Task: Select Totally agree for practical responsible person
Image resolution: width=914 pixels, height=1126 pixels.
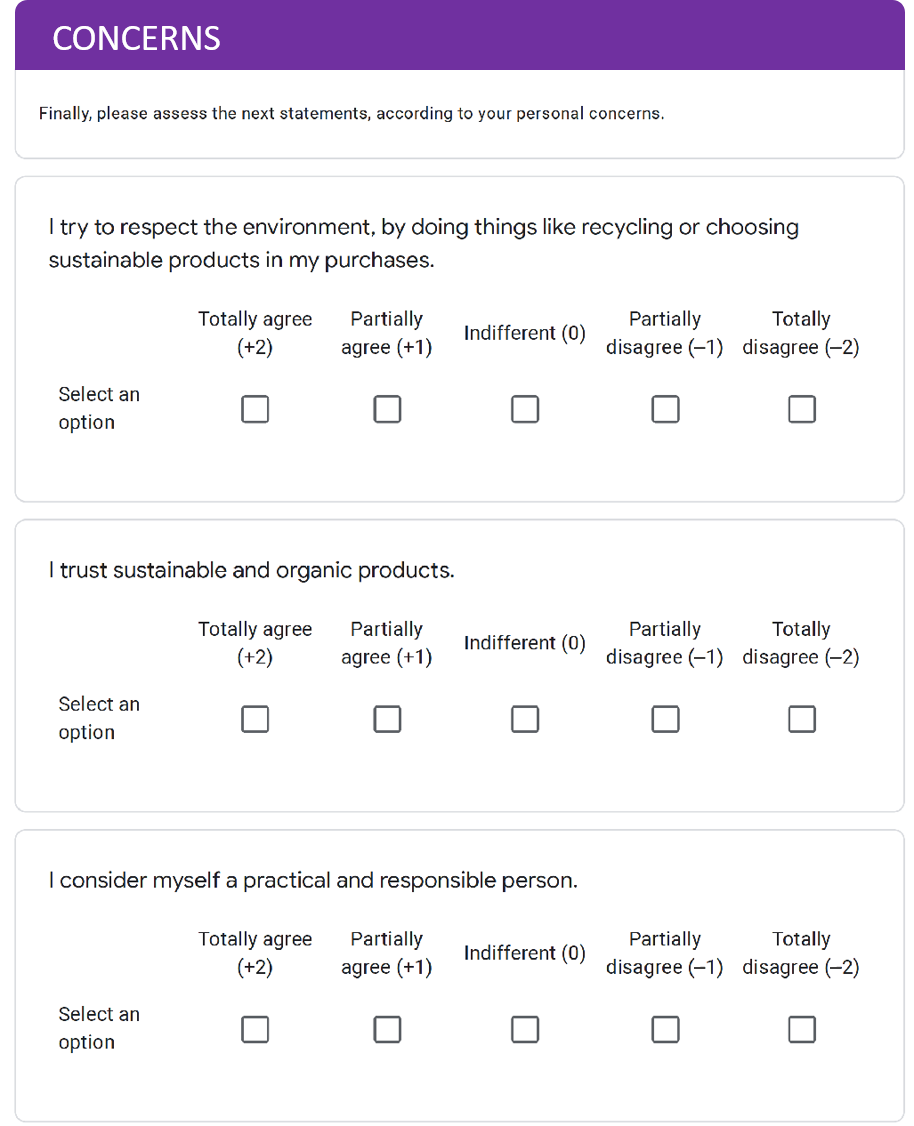Action: coord(255,1029)
